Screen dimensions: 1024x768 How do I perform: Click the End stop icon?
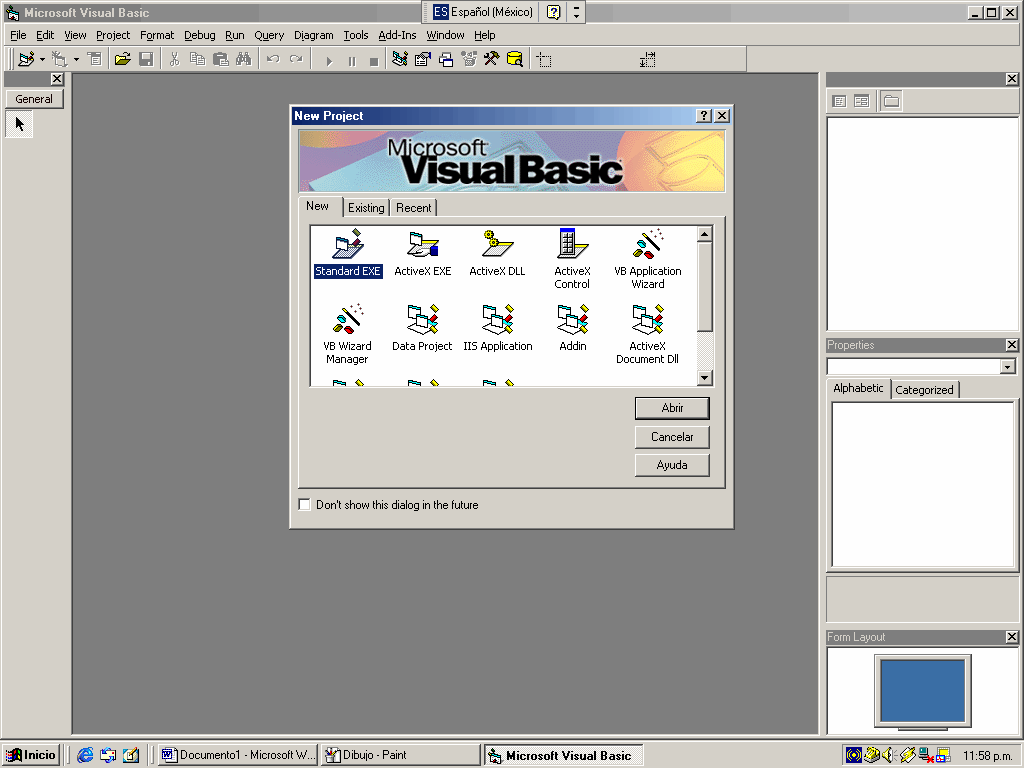click(x=374, y=61)
